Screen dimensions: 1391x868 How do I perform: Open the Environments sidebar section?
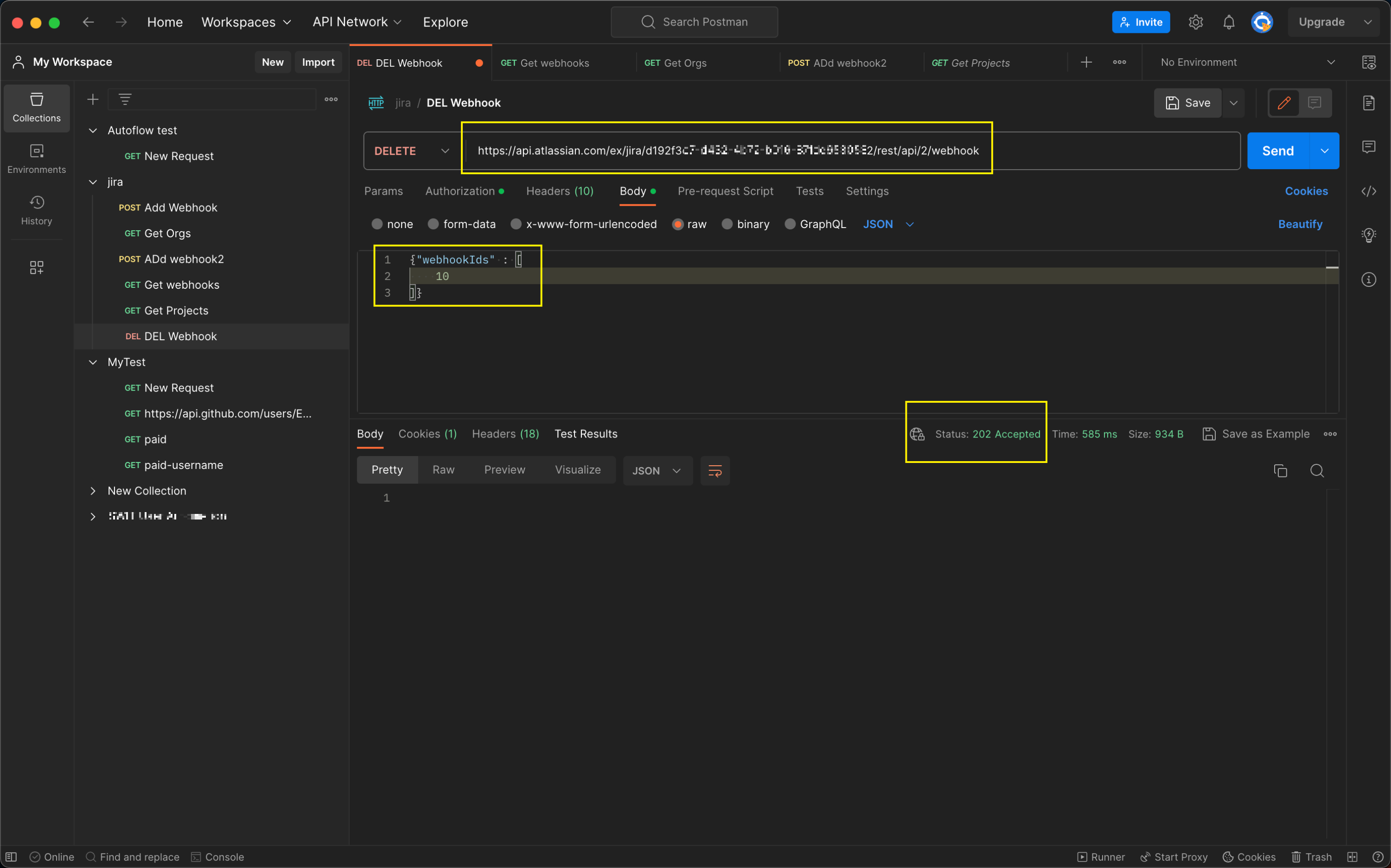pyautogui.click(x=36, y=158)
